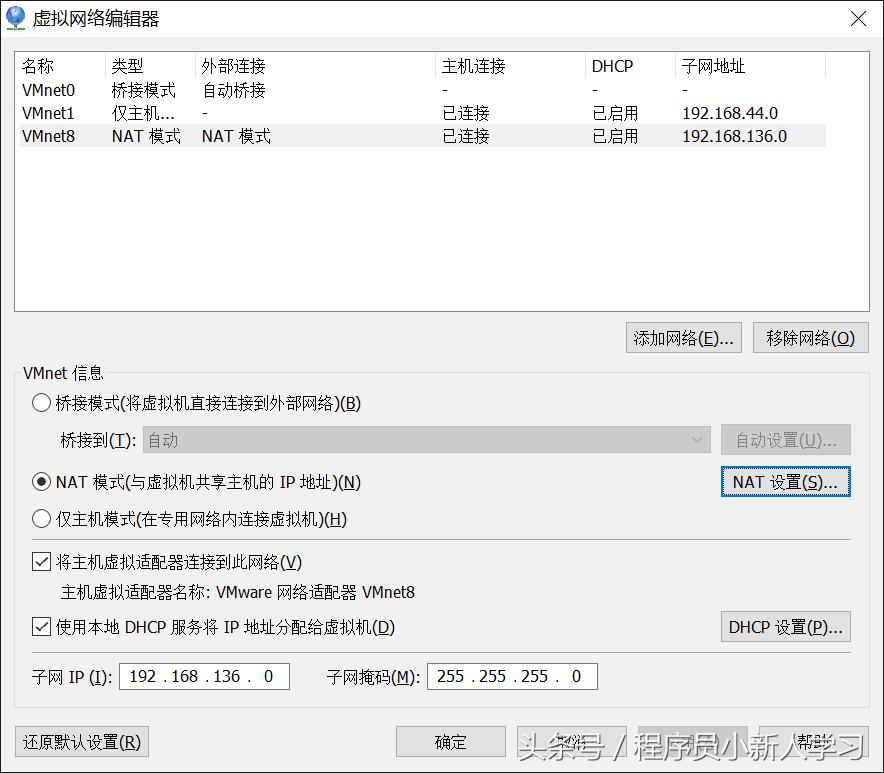The height and width of the screenshot is (773, 884).
Task: Open NAT 设置 dialog
Action: pyautogui.click(x=785, y=481)
